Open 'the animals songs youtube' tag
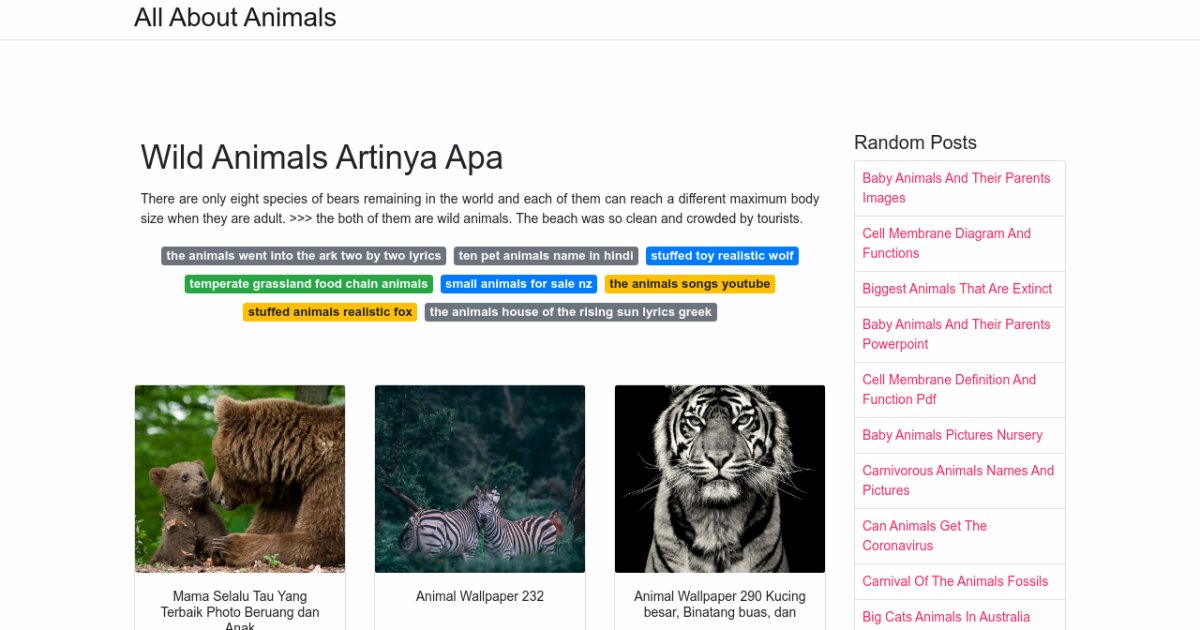 [x=689, y=284]
